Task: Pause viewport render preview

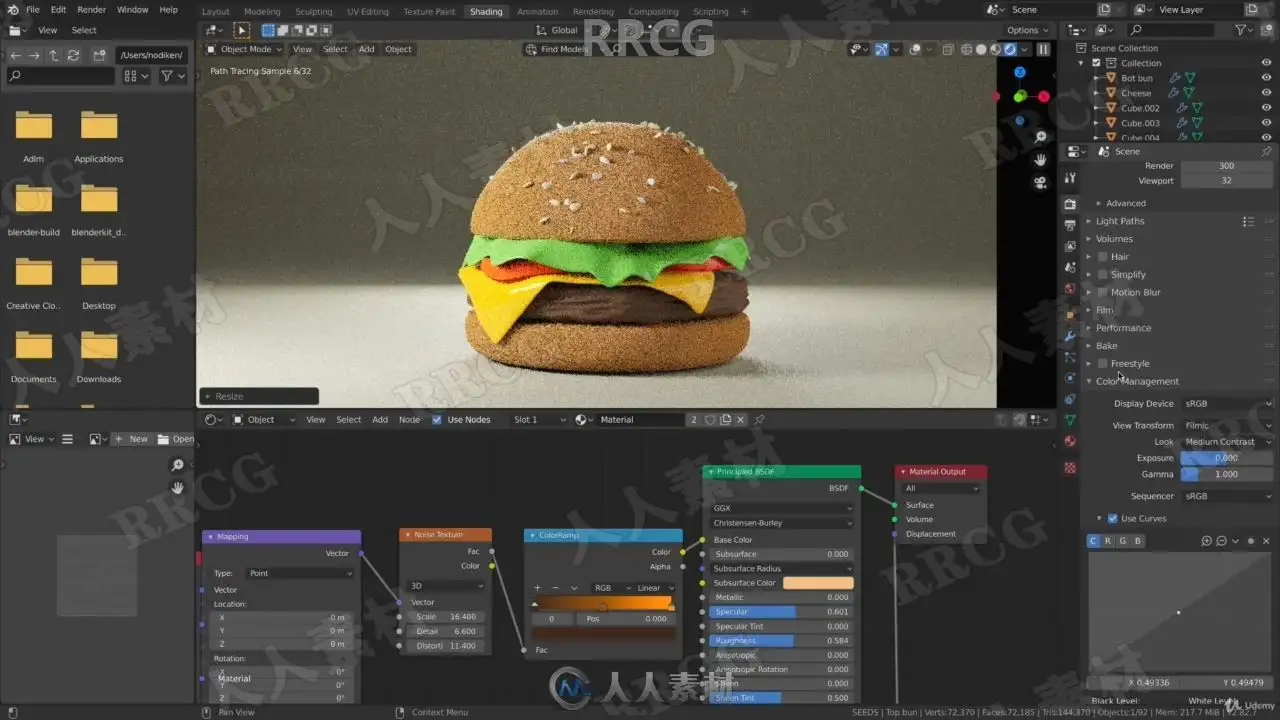Action: tap(1043, 49)
